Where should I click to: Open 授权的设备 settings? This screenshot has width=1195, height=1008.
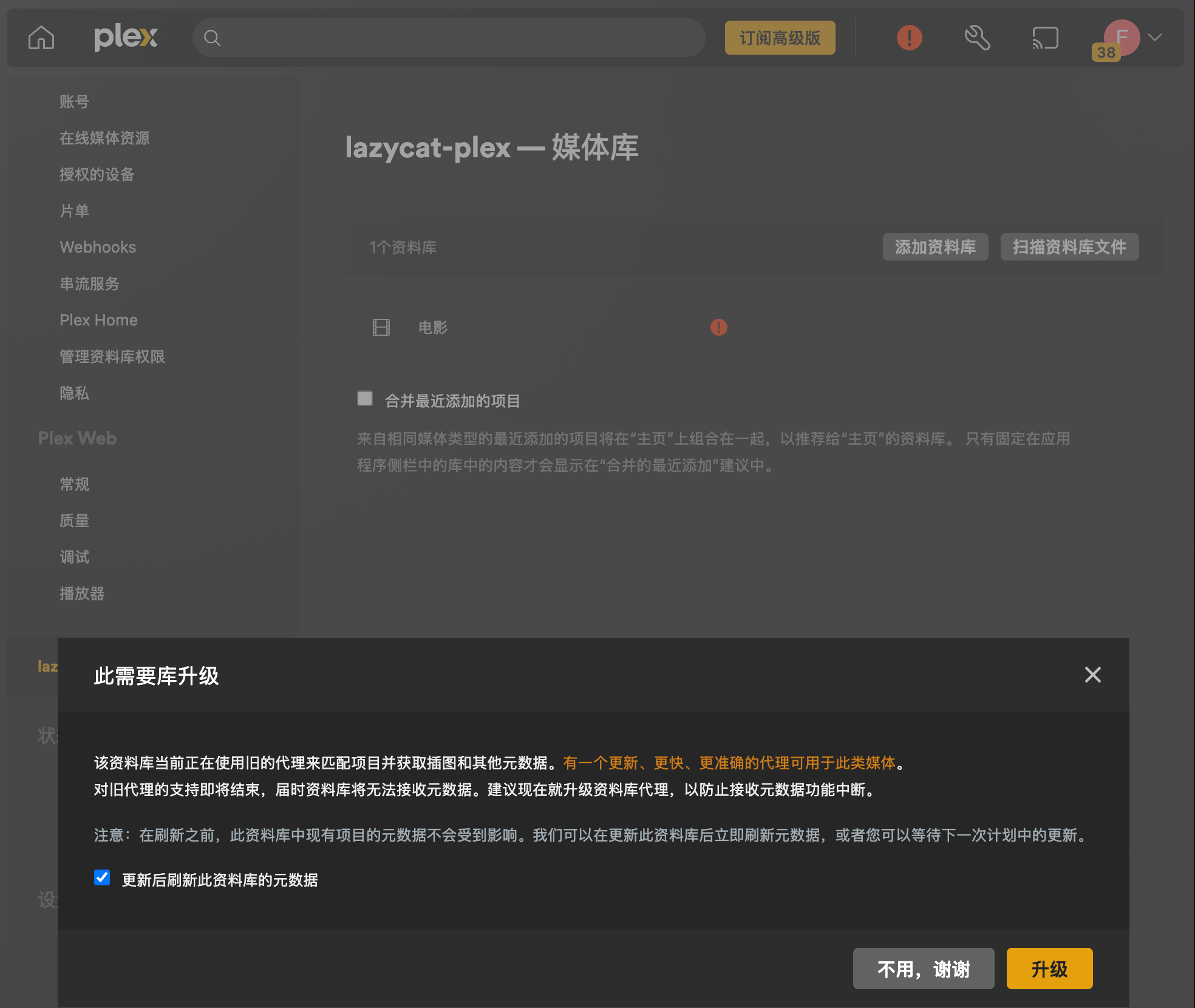tap(97, 174)
